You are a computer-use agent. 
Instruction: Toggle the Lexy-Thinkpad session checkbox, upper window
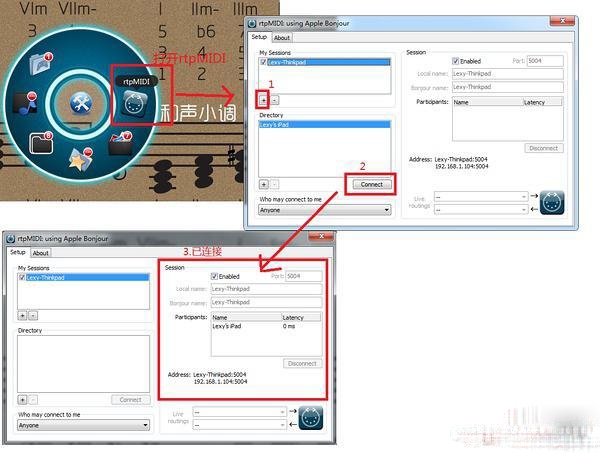click(x=263, y=62)
